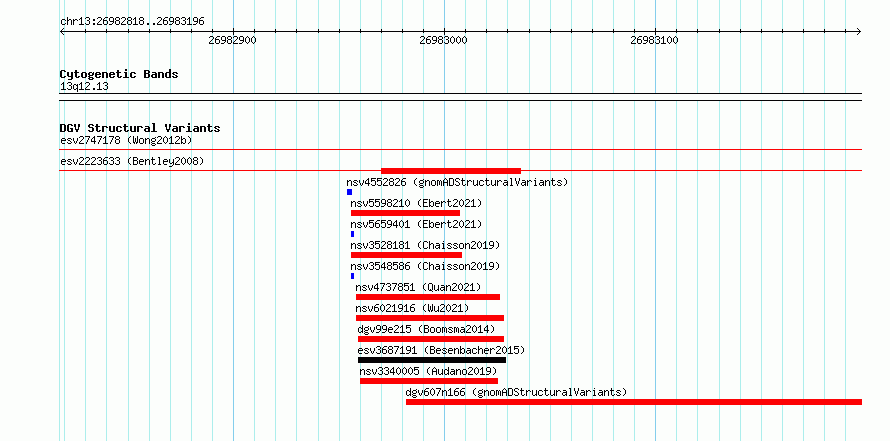Open nsv5659401 (Ebert2021) label

click(416, 224)
